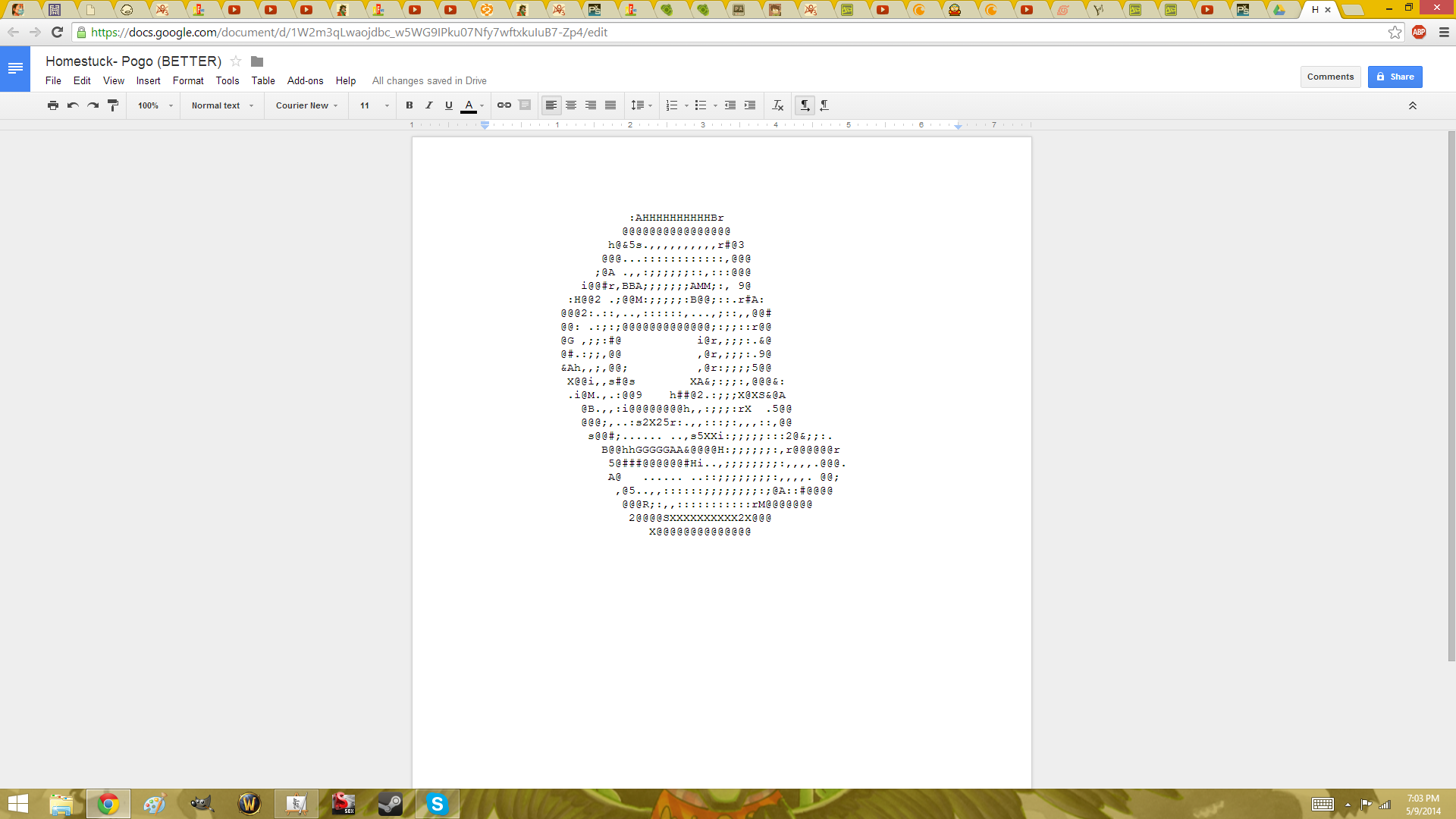The image size is (1456, 819).
Task: Clear formatting from the selection
Action: 777,105
